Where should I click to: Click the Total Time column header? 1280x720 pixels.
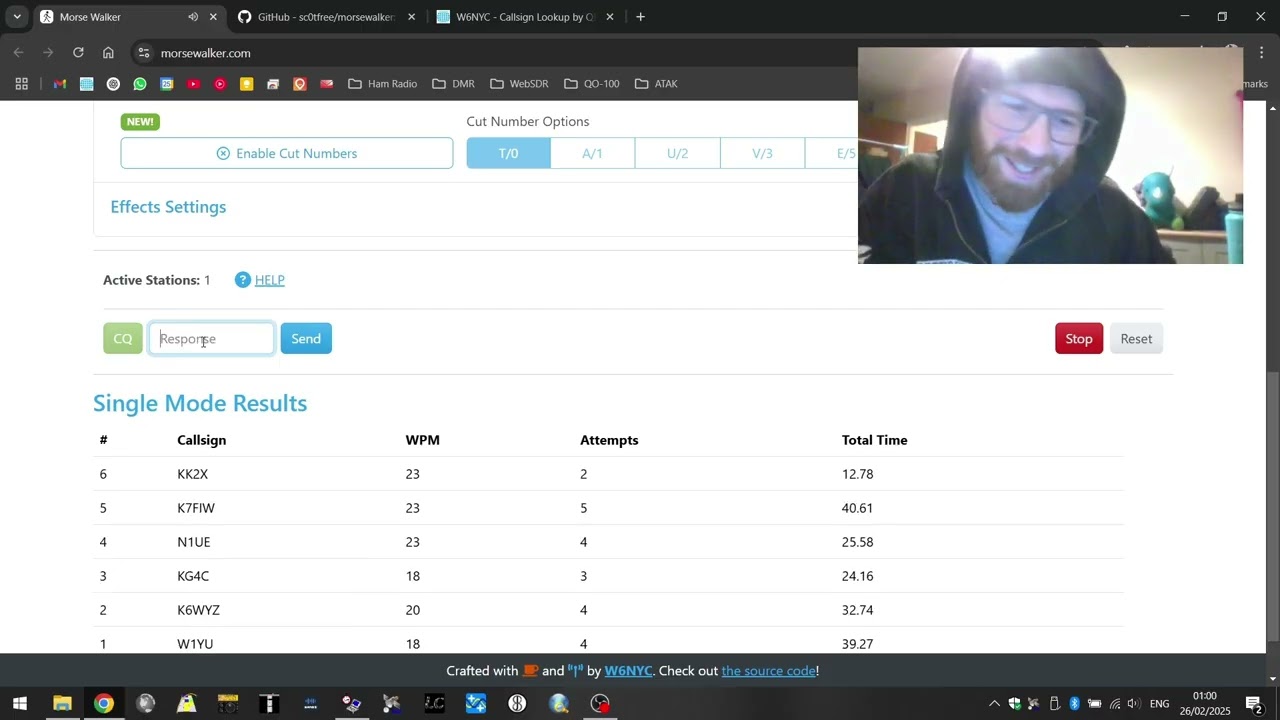(875, 440)
